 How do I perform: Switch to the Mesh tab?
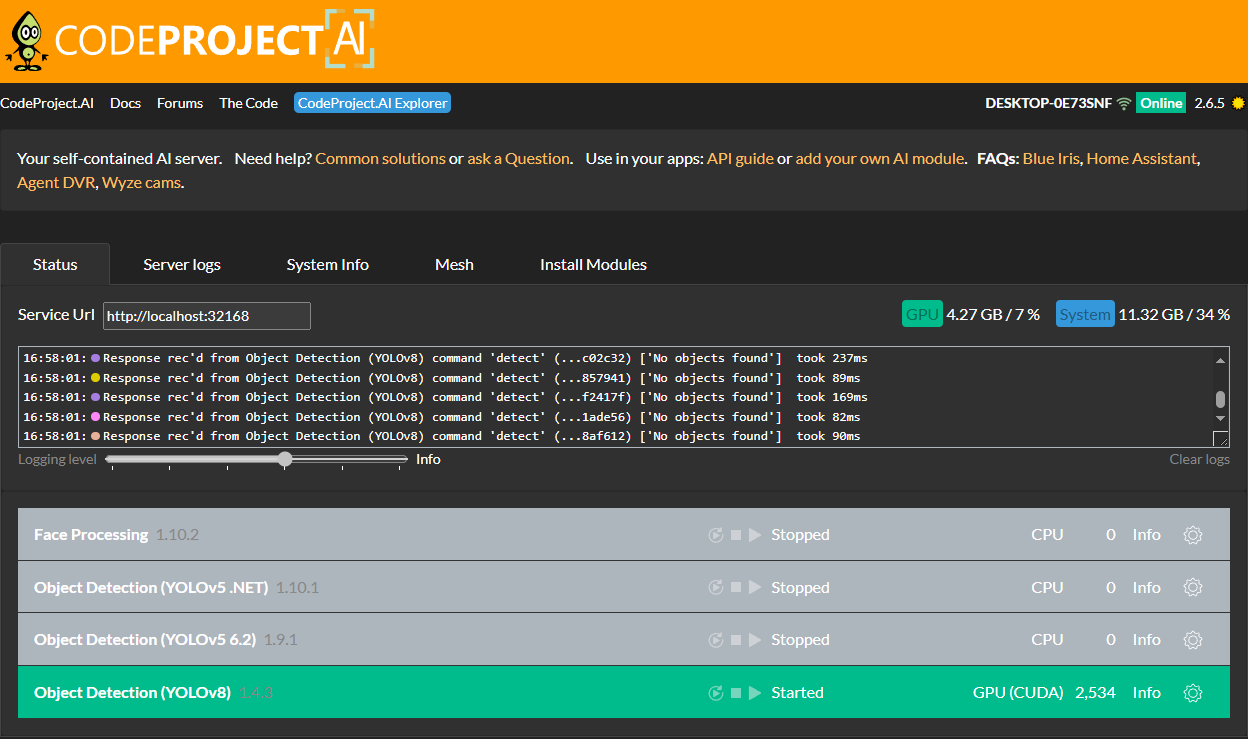(x=454, y=265)
